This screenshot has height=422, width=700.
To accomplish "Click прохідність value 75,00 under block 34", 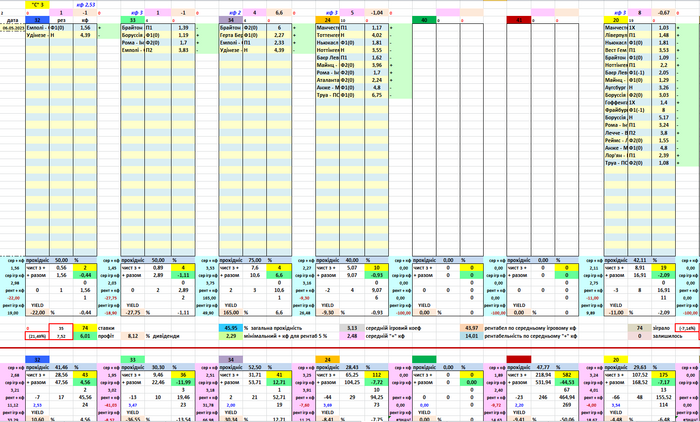I will tap(255, 260).
